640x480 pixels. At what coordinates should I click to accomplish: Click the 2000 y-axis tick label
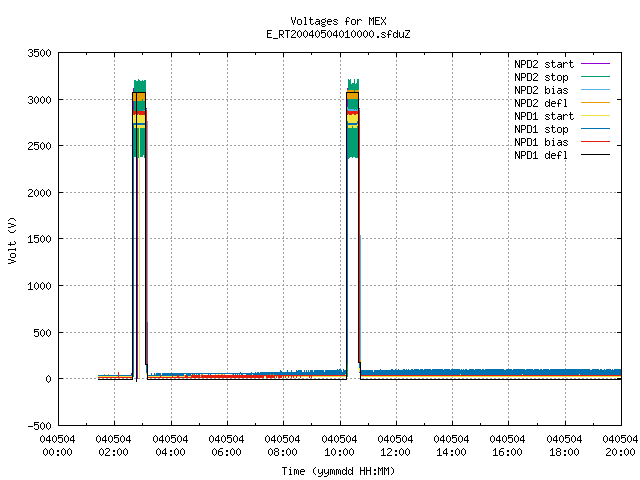click(39, 193)
